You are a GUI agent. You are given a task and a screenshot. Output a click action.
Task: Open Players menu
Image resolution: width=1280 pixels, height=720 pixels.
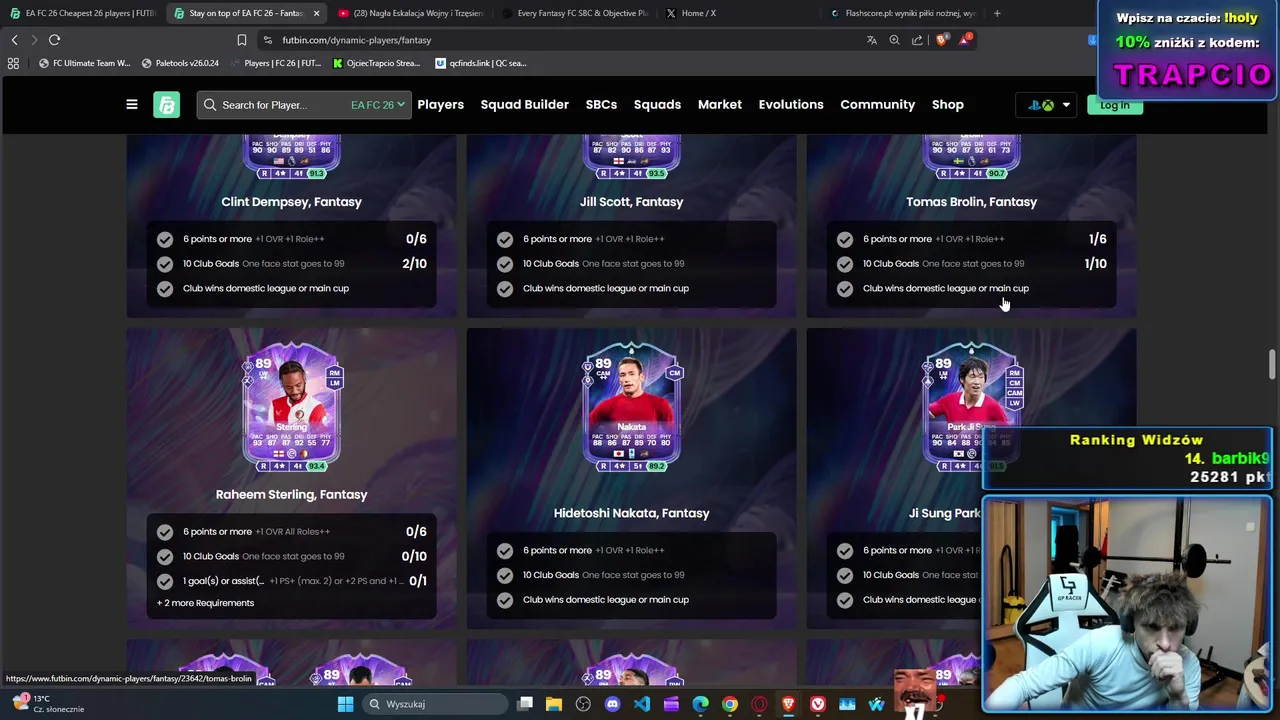(x=440, y=104)
